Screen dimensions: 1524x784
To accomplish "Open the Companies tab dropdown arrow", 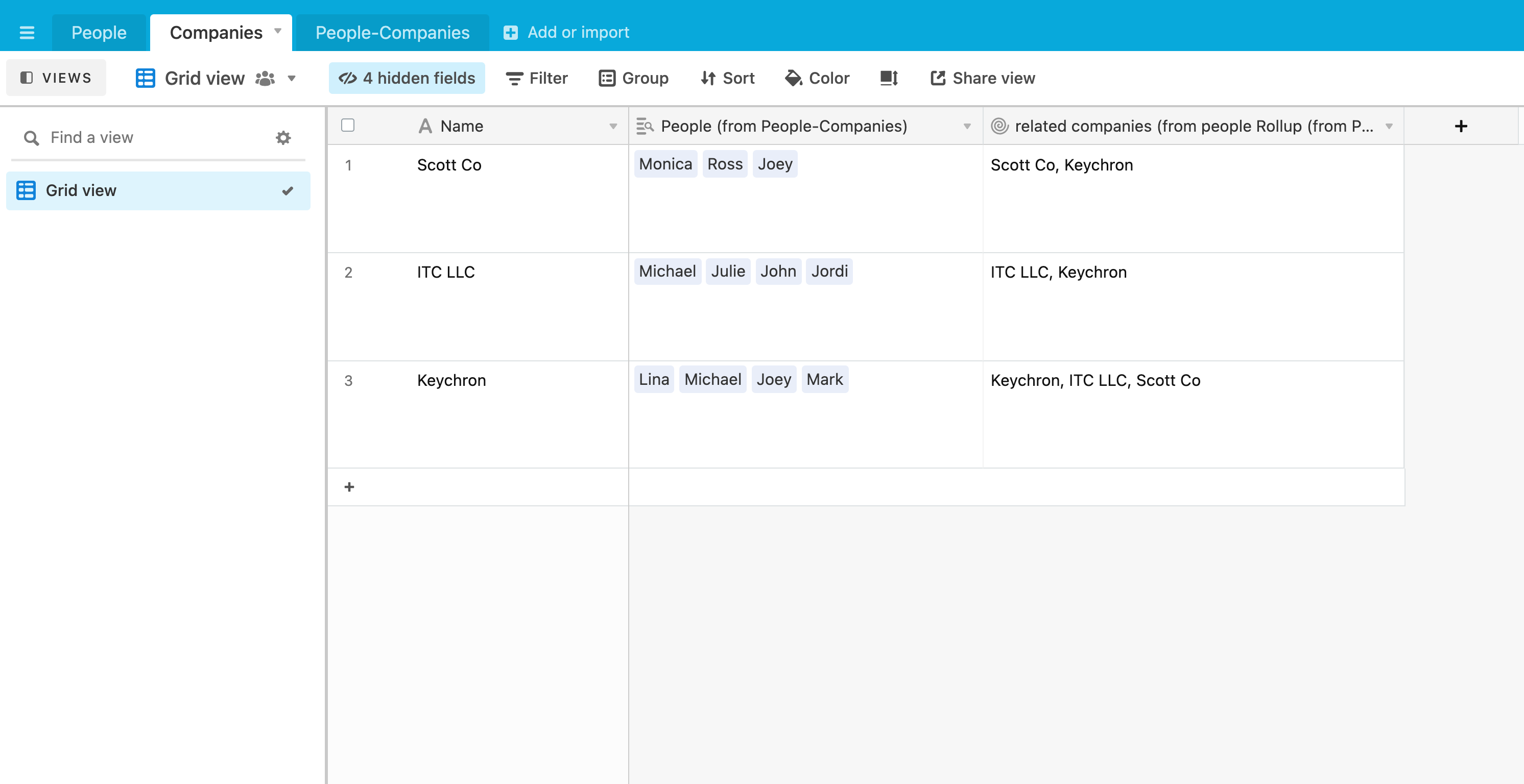I will tap(277, 31).
